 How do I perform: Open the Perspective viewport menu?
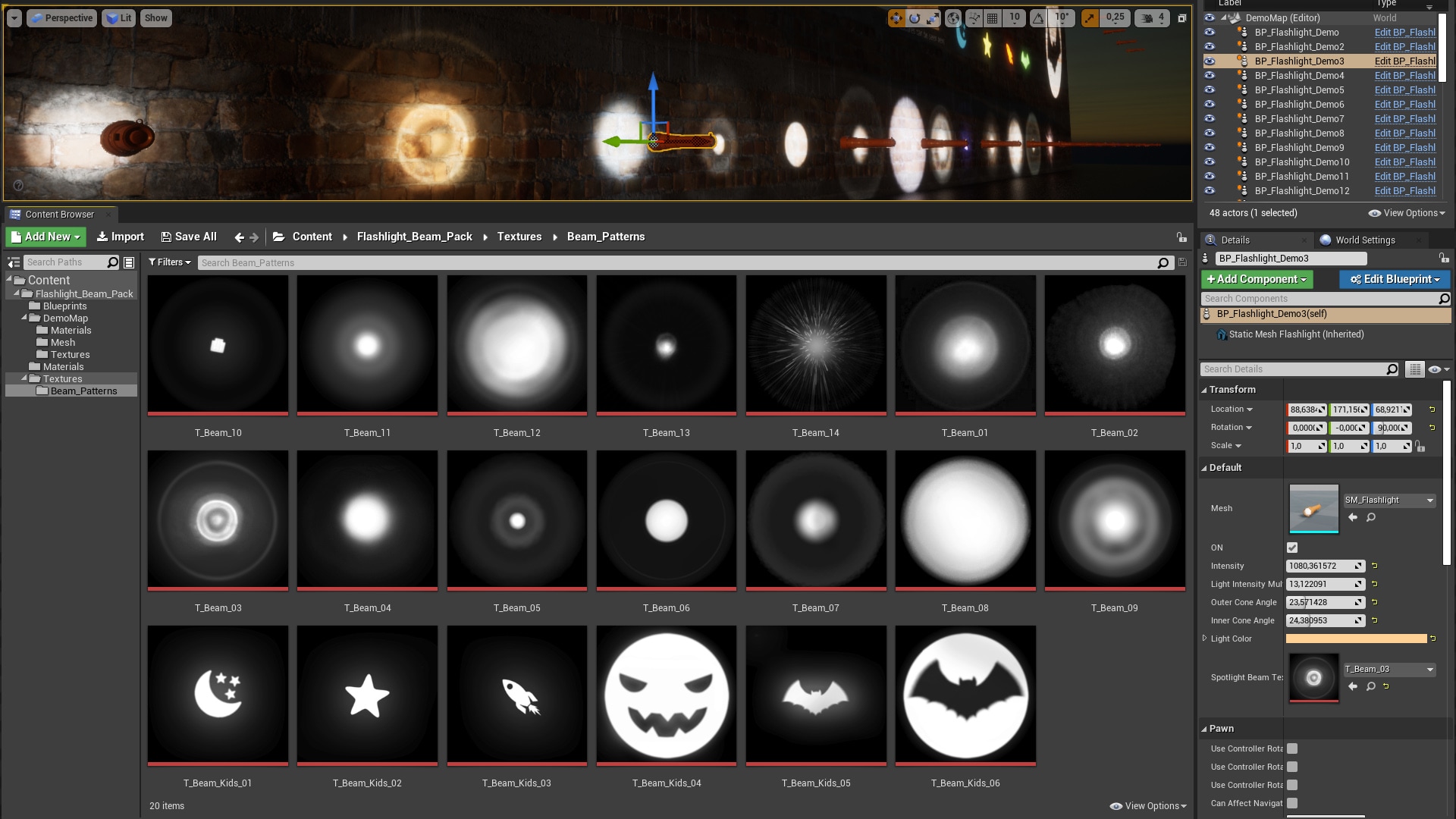pyautogui.click(x=61, y=17)
